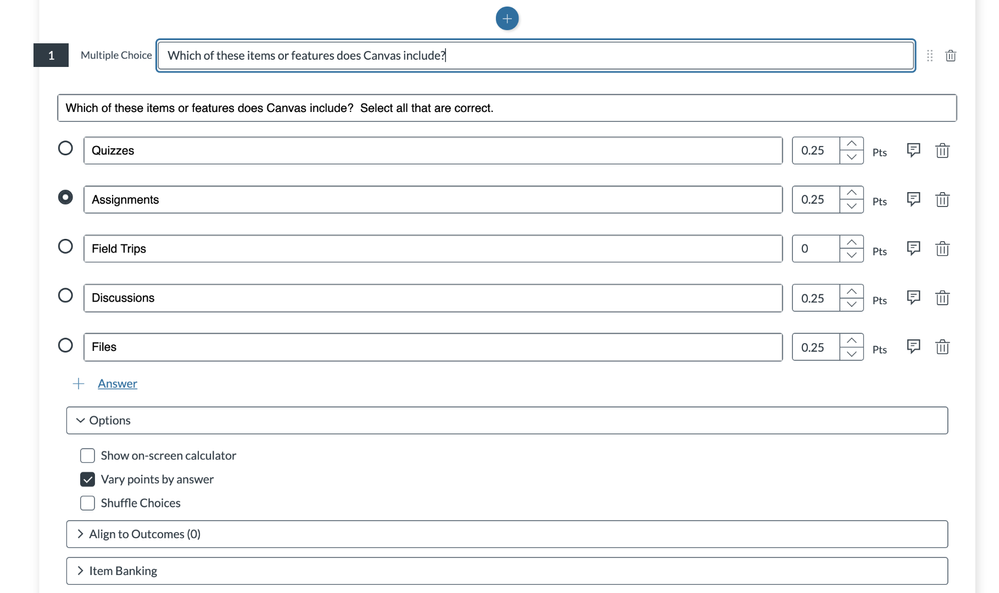
Task: Collapse the Options section
Action: 507,420
